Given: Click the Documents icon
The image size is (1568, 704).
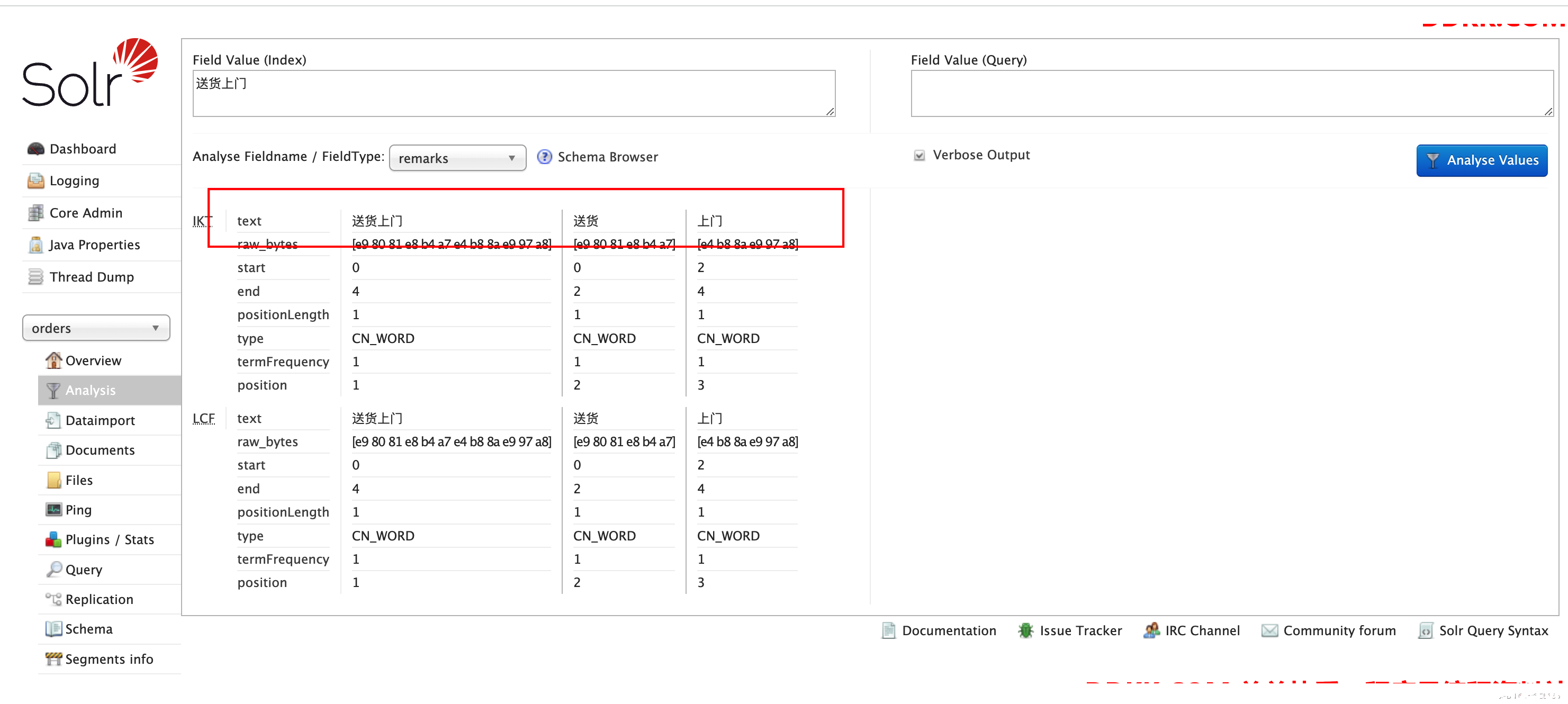Looking at the screenshot, I should [x=53, y=449].
